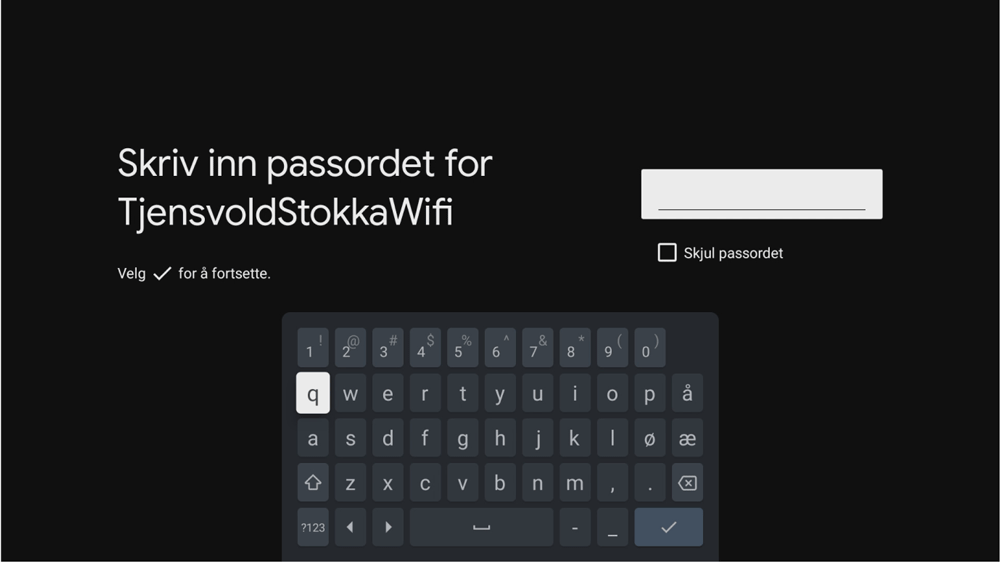Tap the spacebar key
The image size is (1000, 562).
tap(482, 528)
